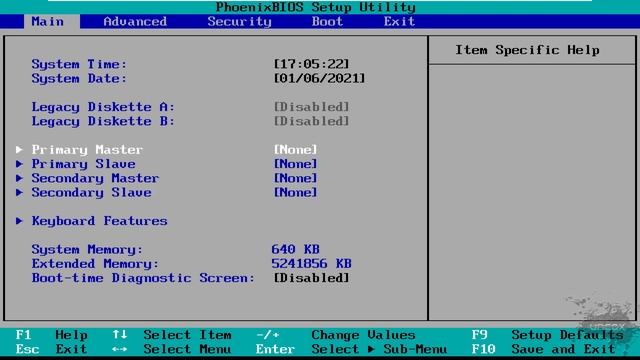Screen dimensions: 640x360
Task: Click the F10 Save and Exit hint
Action: coord(543,349)
